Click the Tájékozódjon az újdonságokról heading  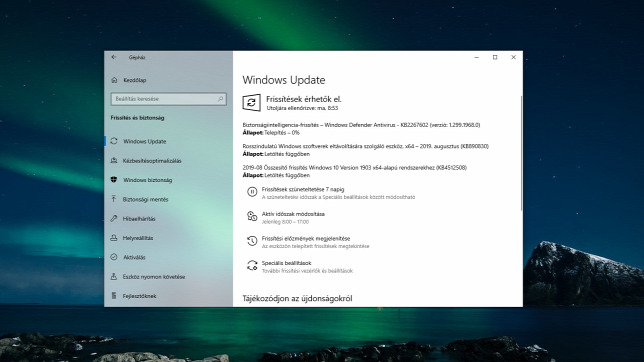[297, 299]
